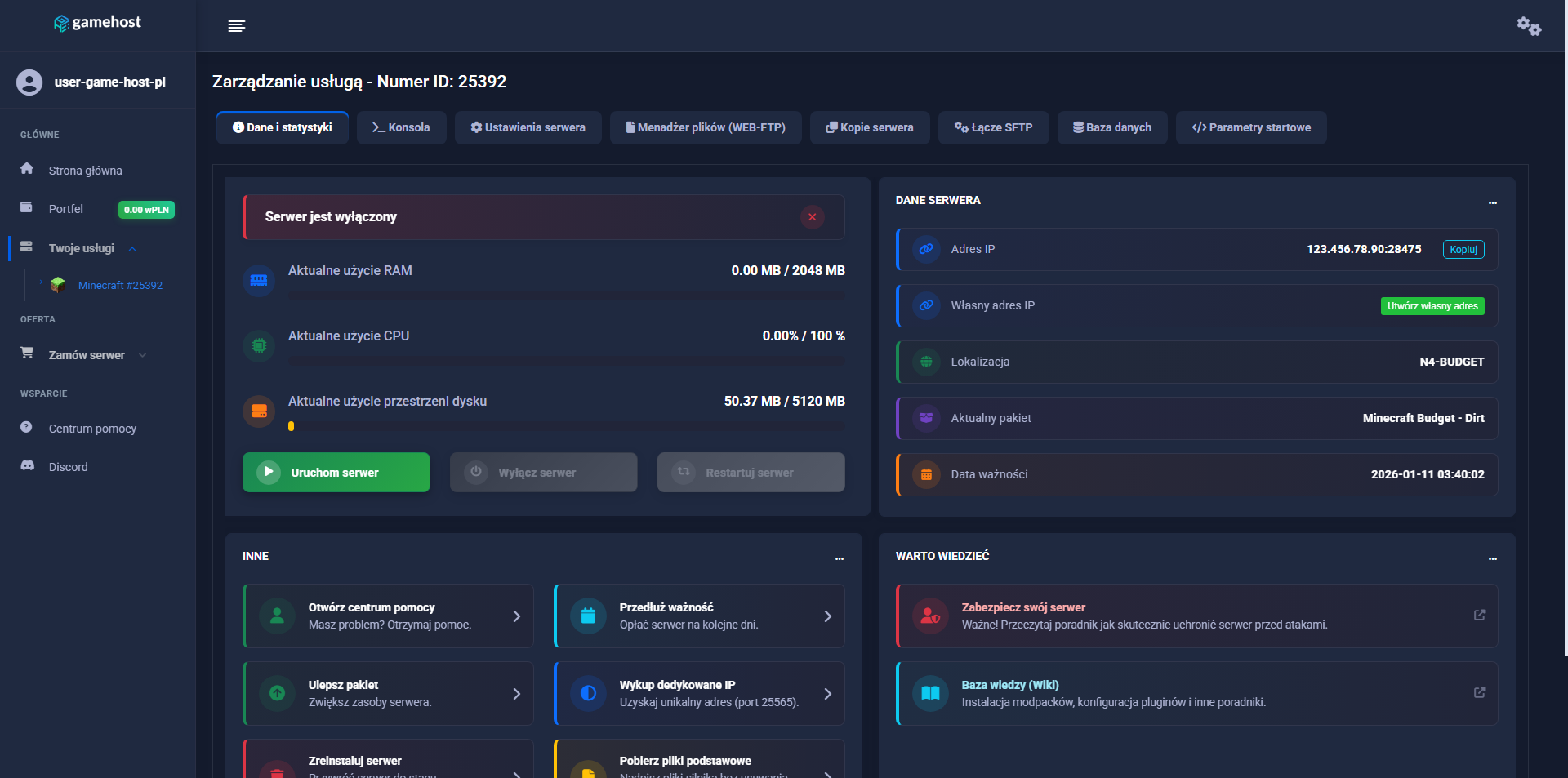This screenshot has width=1568, height=778.
Task: Click the hamburger menu next to the logo
Action: (236, 25)
